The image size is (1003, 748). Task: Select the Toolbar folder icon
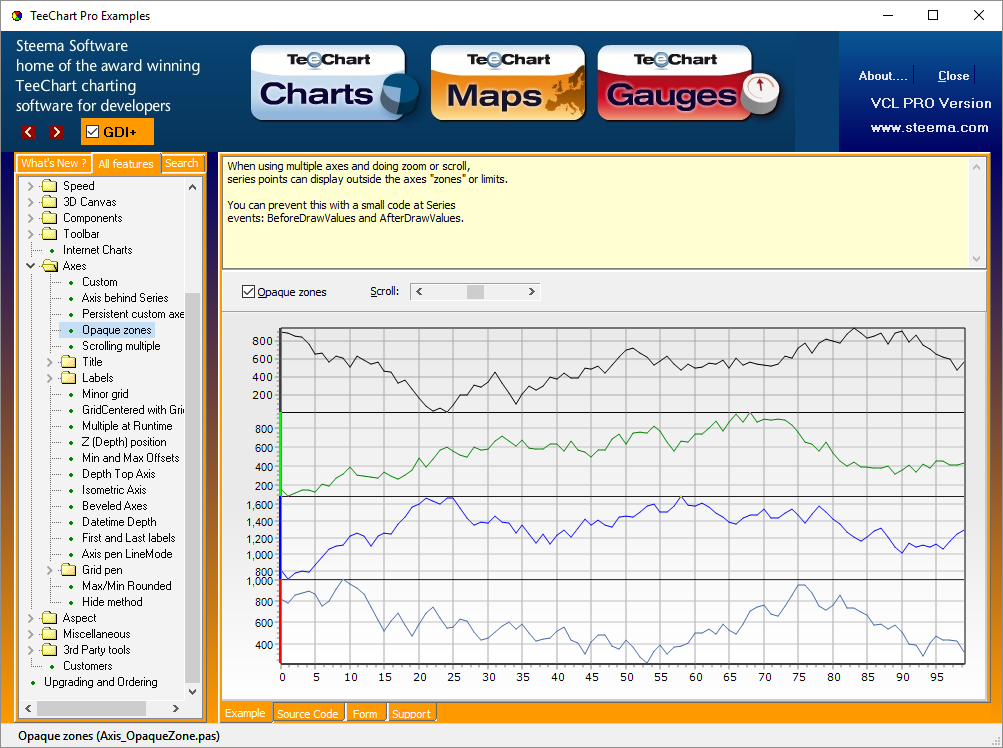[x=49, y=234]
